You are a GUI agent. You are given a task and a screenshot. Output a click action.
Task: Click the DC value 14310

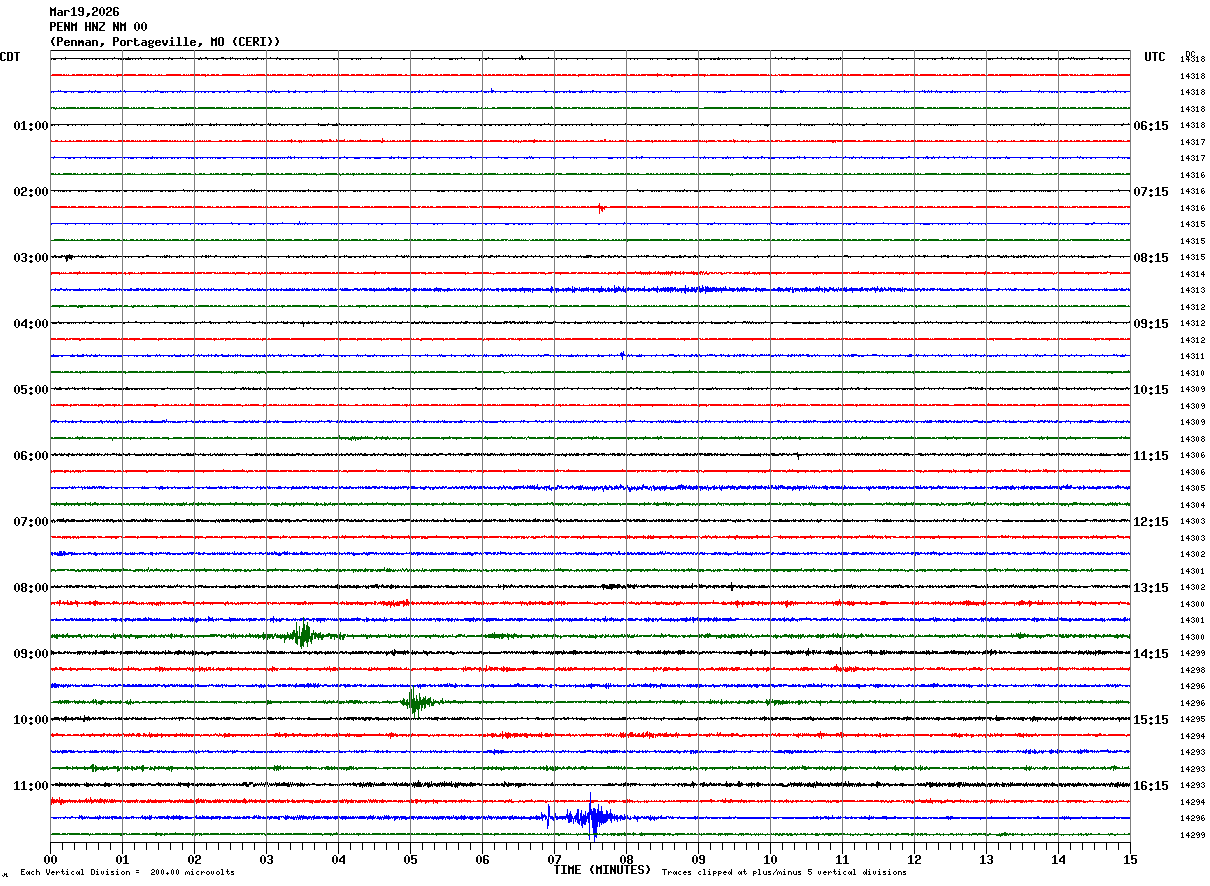[1192, 373]
